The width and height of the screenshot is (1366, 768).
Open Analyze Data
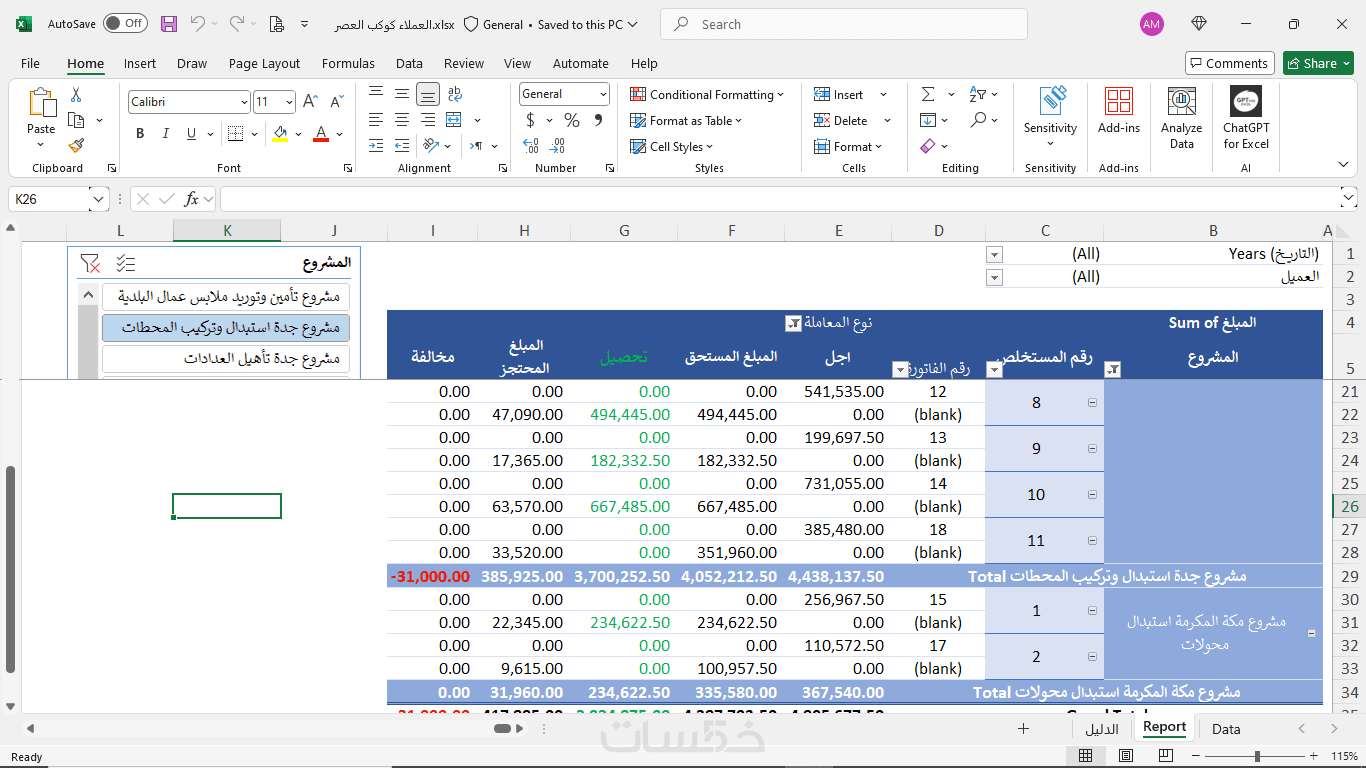[1181, 118]
